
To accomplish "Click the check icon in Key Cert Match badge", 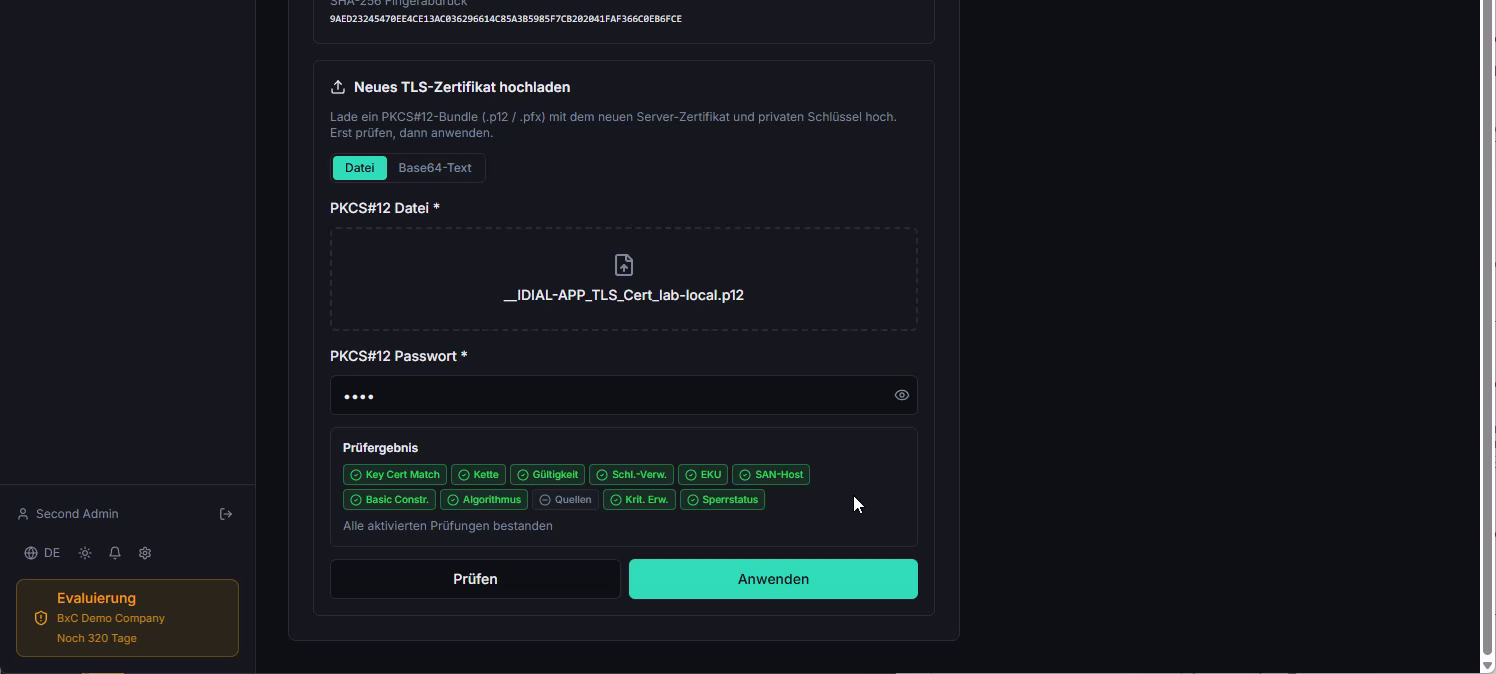I will (x=356, y=475).
